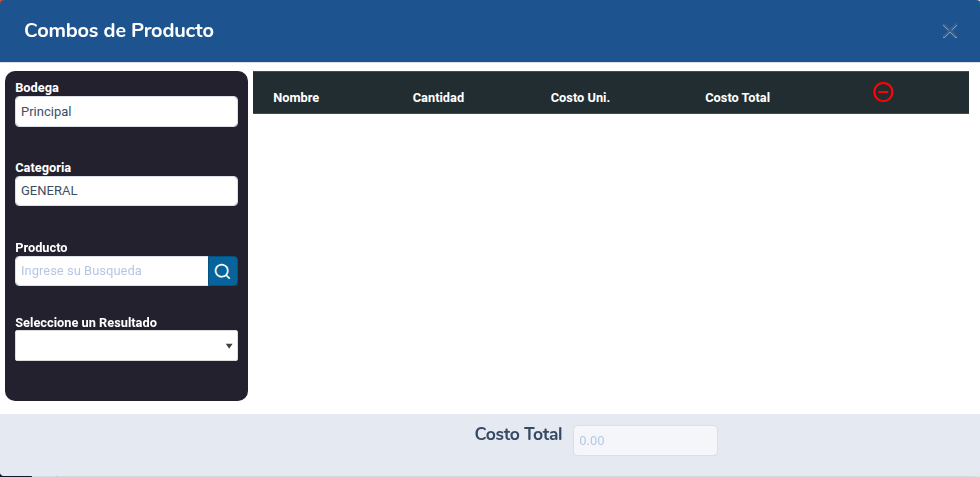
Task: Focus the Producto search input
Action: click(x=111, y=271)
